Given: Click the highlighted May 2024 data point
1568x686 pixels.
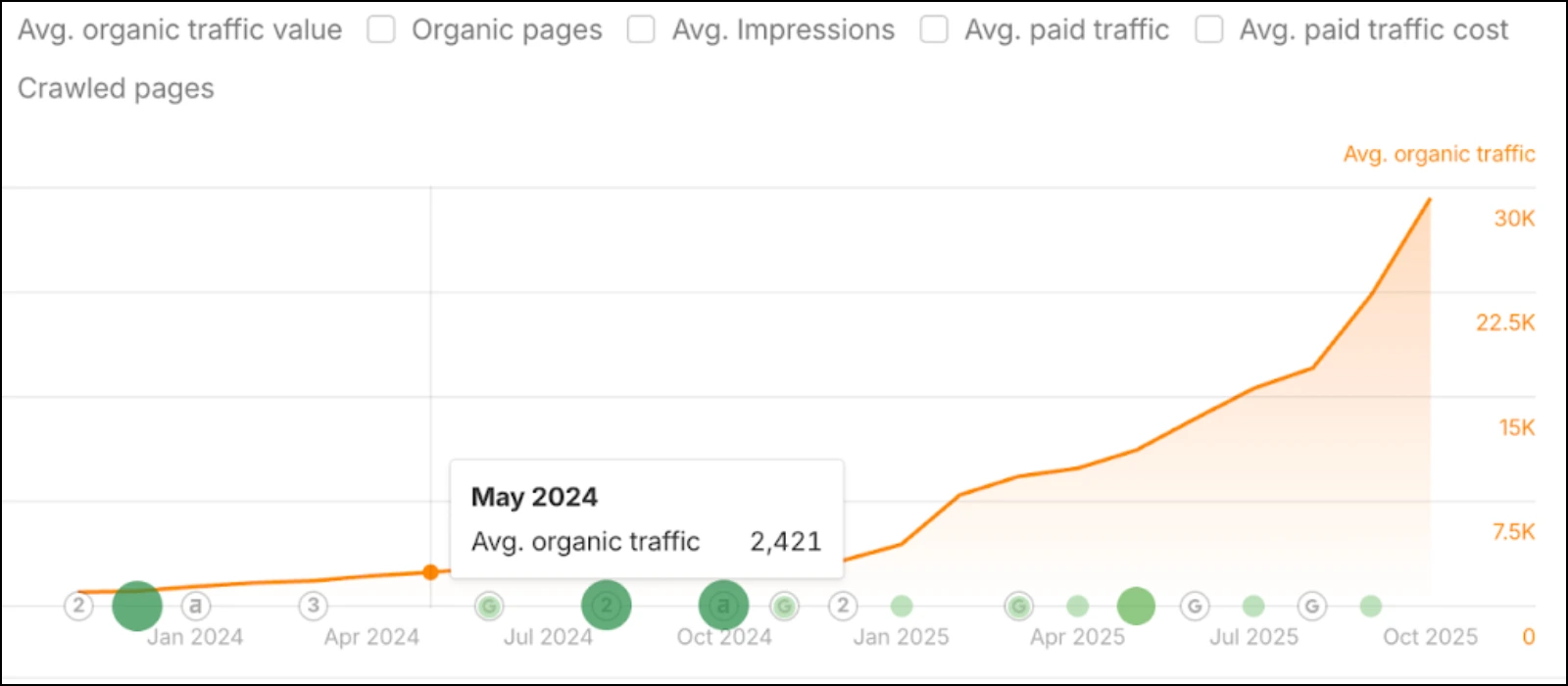Looking at the screenshot, I should (431, 572).
